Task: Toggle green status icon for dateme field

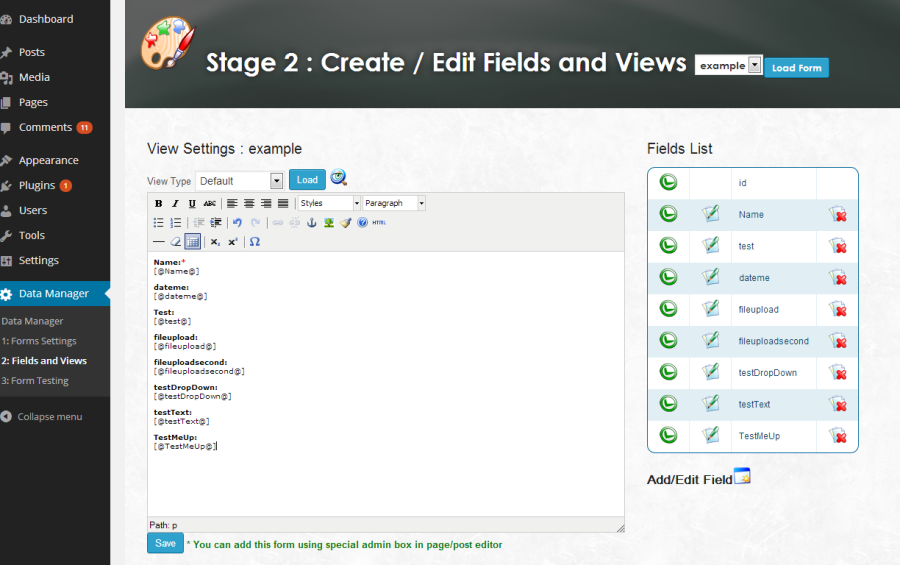Action: pos(668,277)
